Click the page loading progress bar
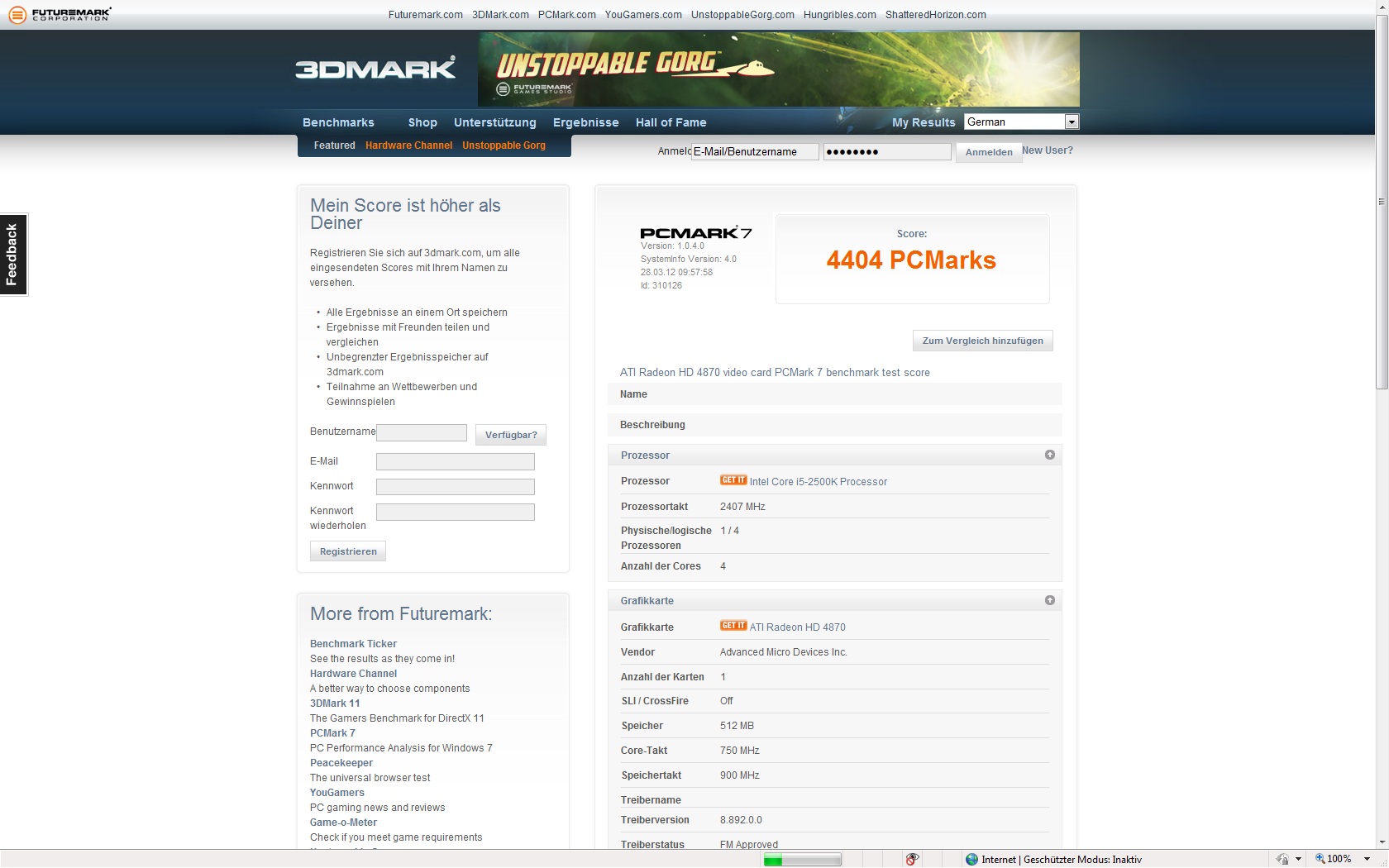Image resolution: width=1389 pixels, height=868 pixels. [802, 860]
